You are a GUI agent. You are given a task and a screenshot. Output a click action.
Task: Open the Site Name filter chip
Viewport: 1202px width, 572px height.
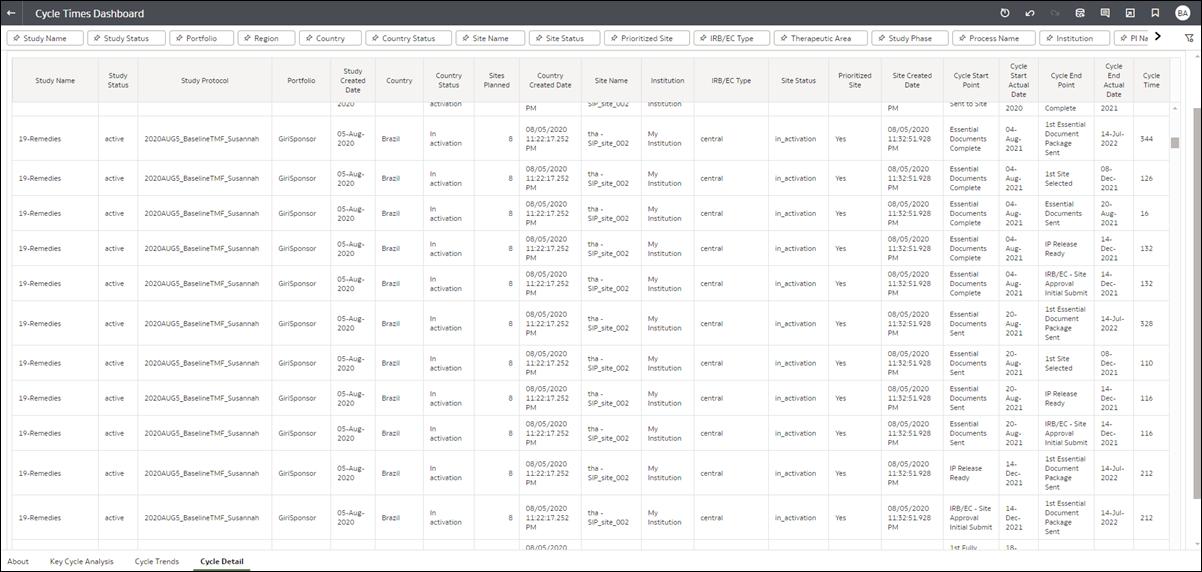tap(490, 38)
